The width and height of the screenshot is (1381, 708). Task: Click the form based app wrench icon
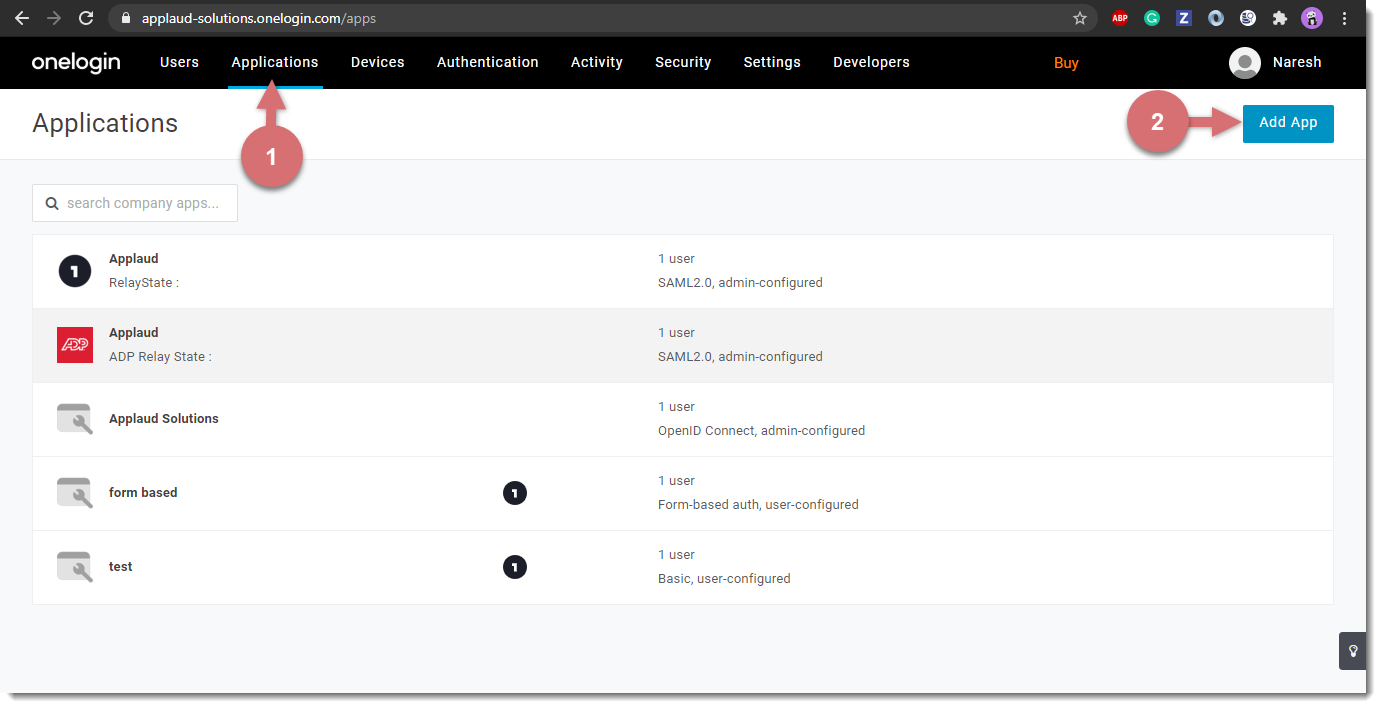point(75,493)
